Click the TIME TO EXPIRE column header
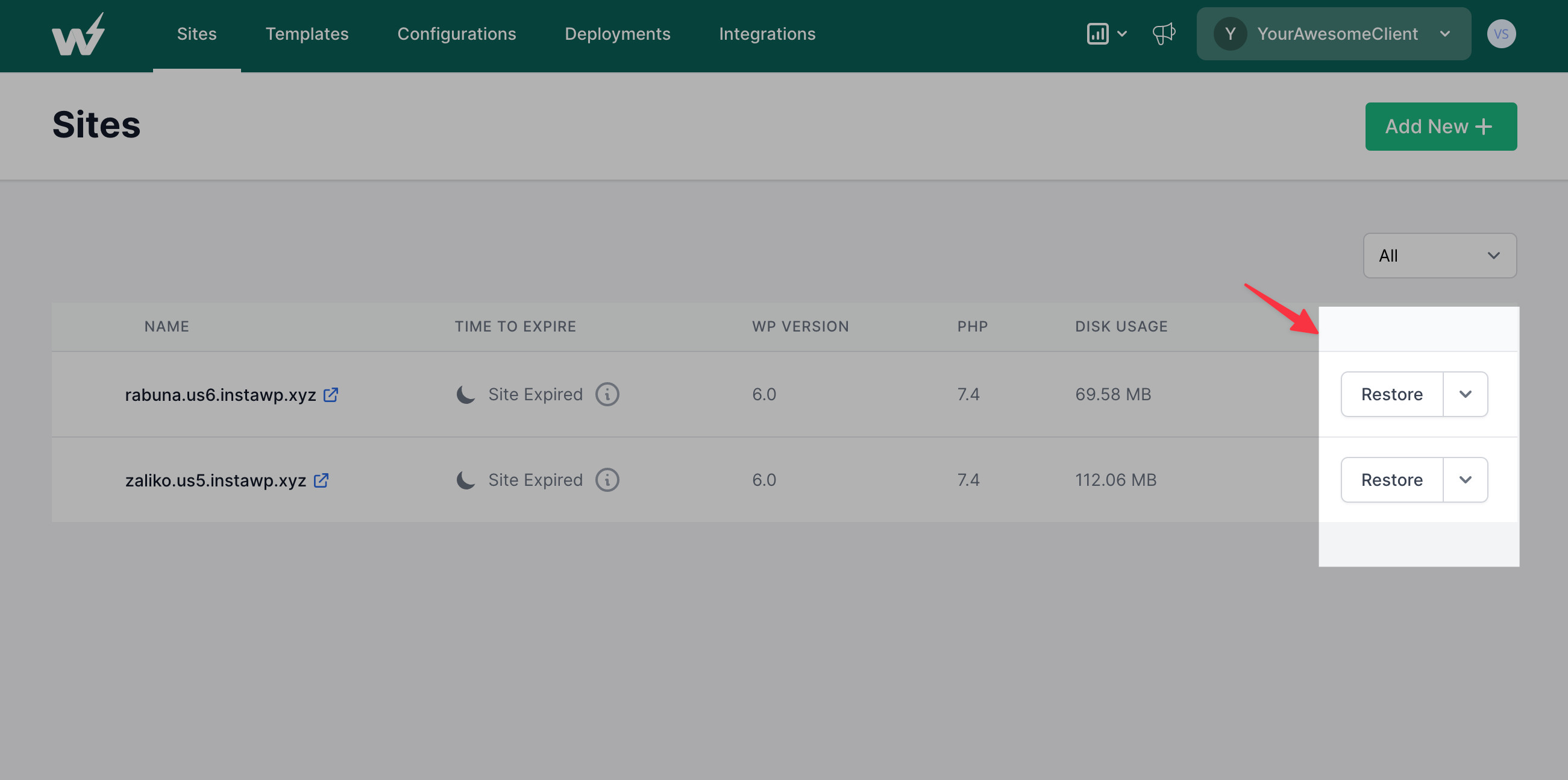This screenshot has height=780, width=1568. click(x=515, y=326)
